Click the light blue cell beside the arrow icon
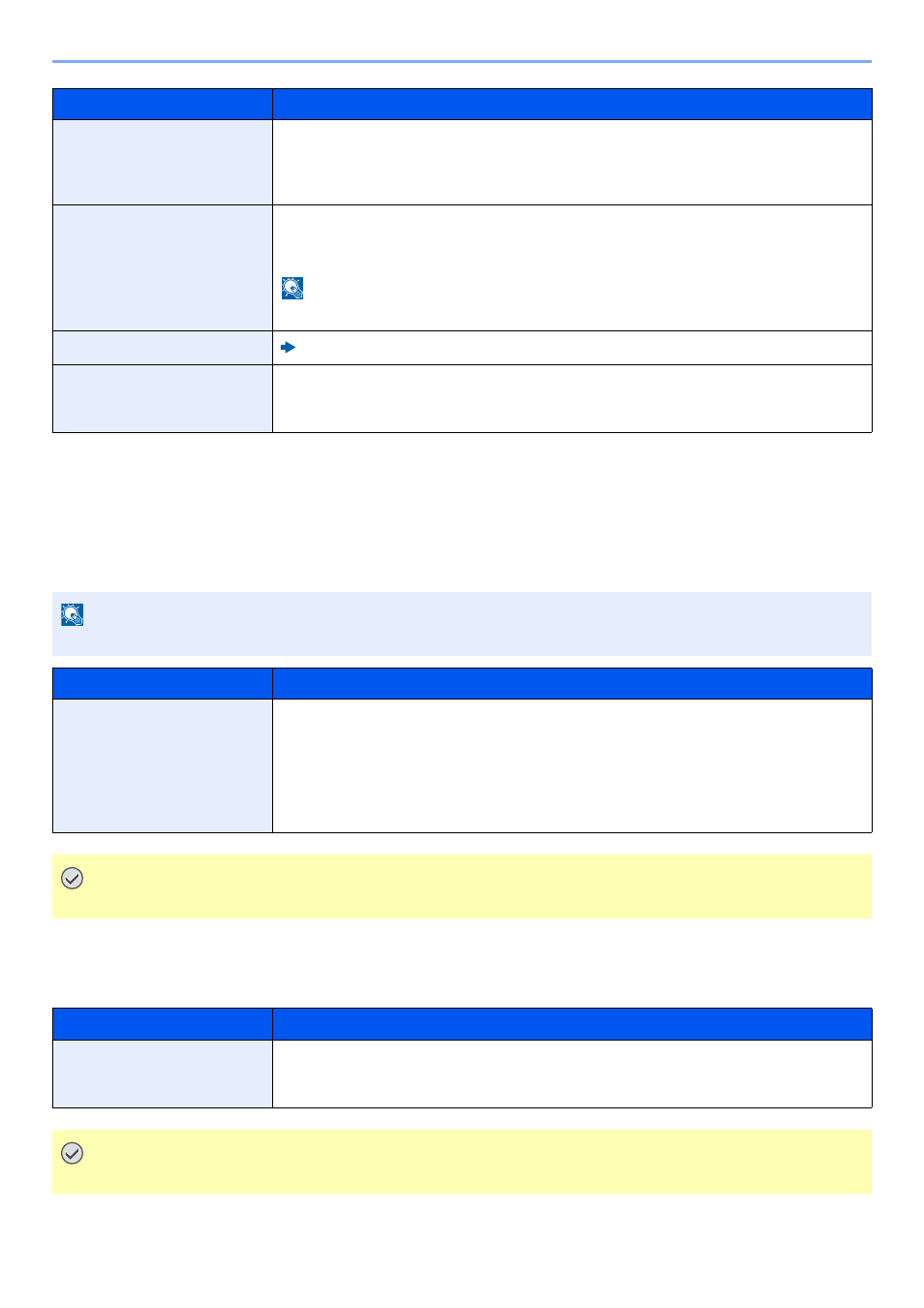924x1308 pixels. (x=163, y=348)
